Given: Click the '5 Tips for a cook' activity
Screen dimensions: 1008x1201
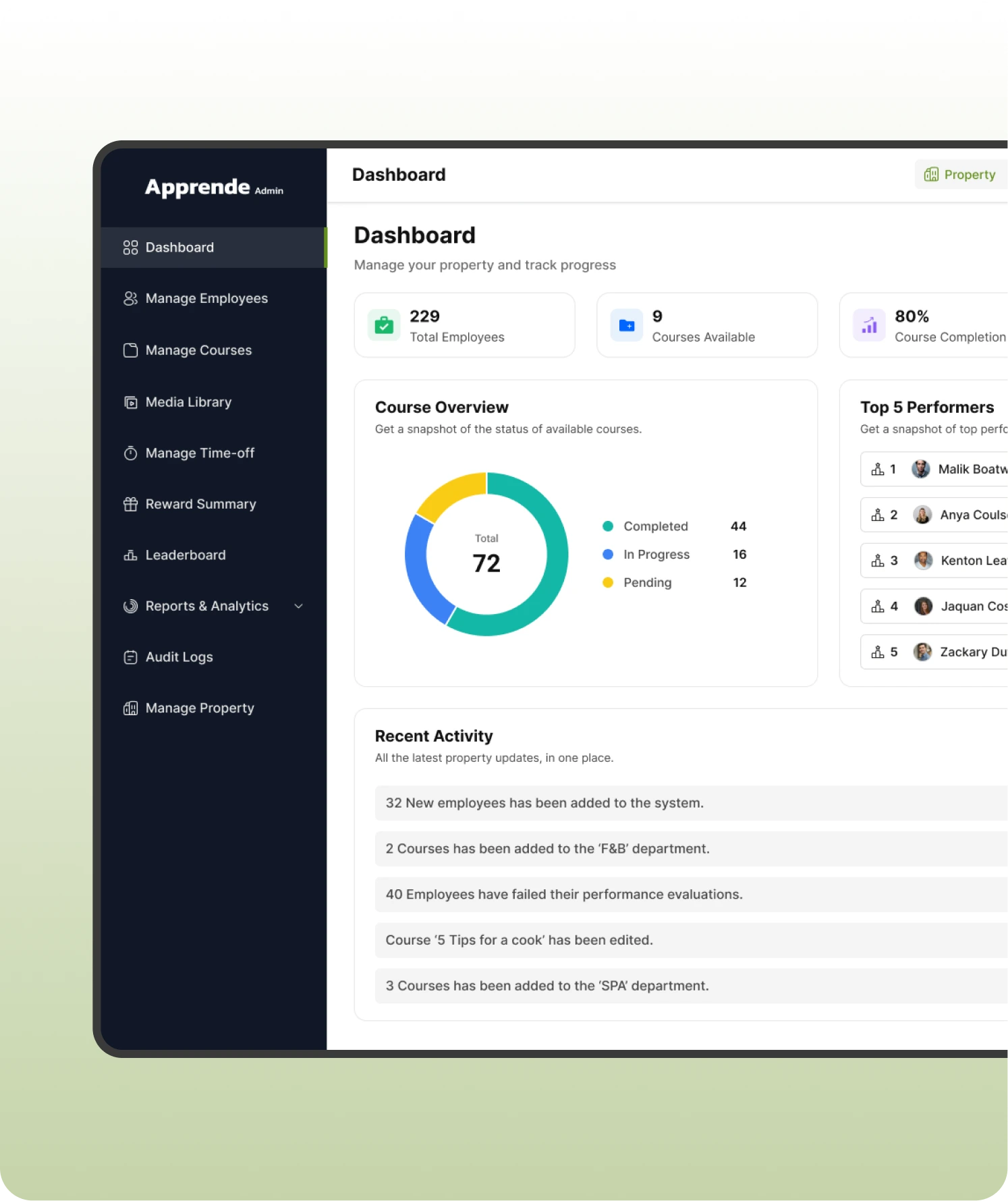Looking at the screenshot, I should 691,941.
